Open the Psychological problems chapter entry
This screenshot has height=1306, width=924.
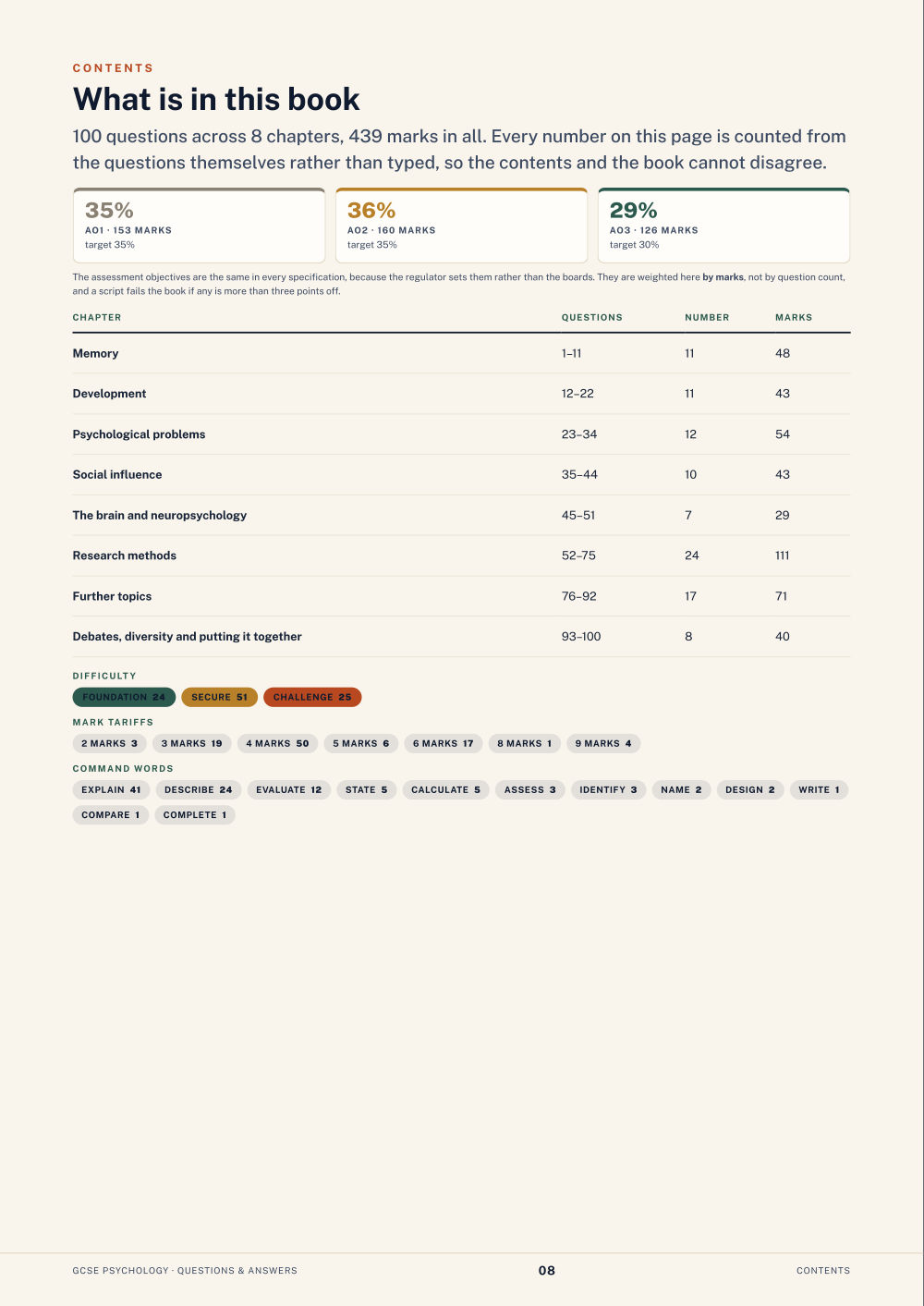(x=139, y=434)
